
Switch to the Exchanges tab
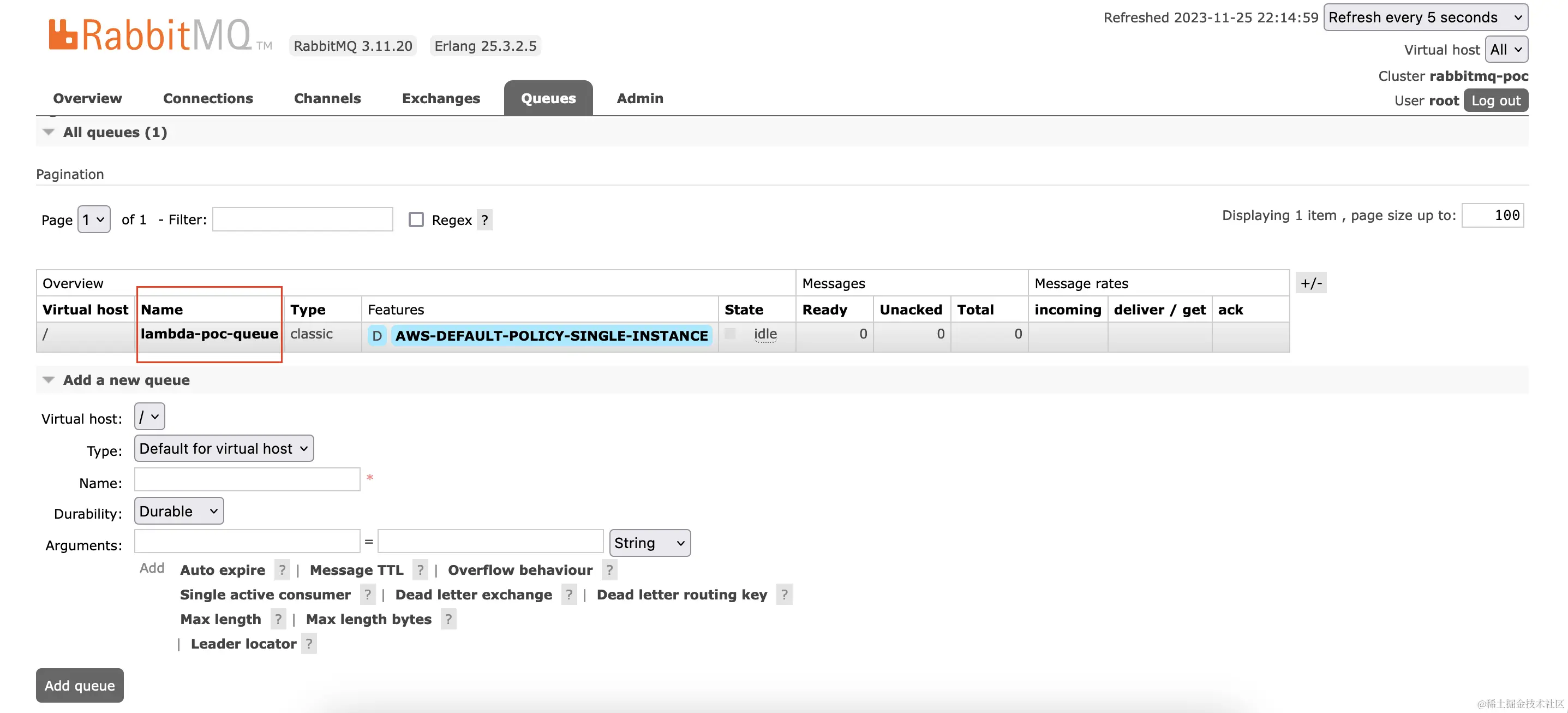(441, 99)
